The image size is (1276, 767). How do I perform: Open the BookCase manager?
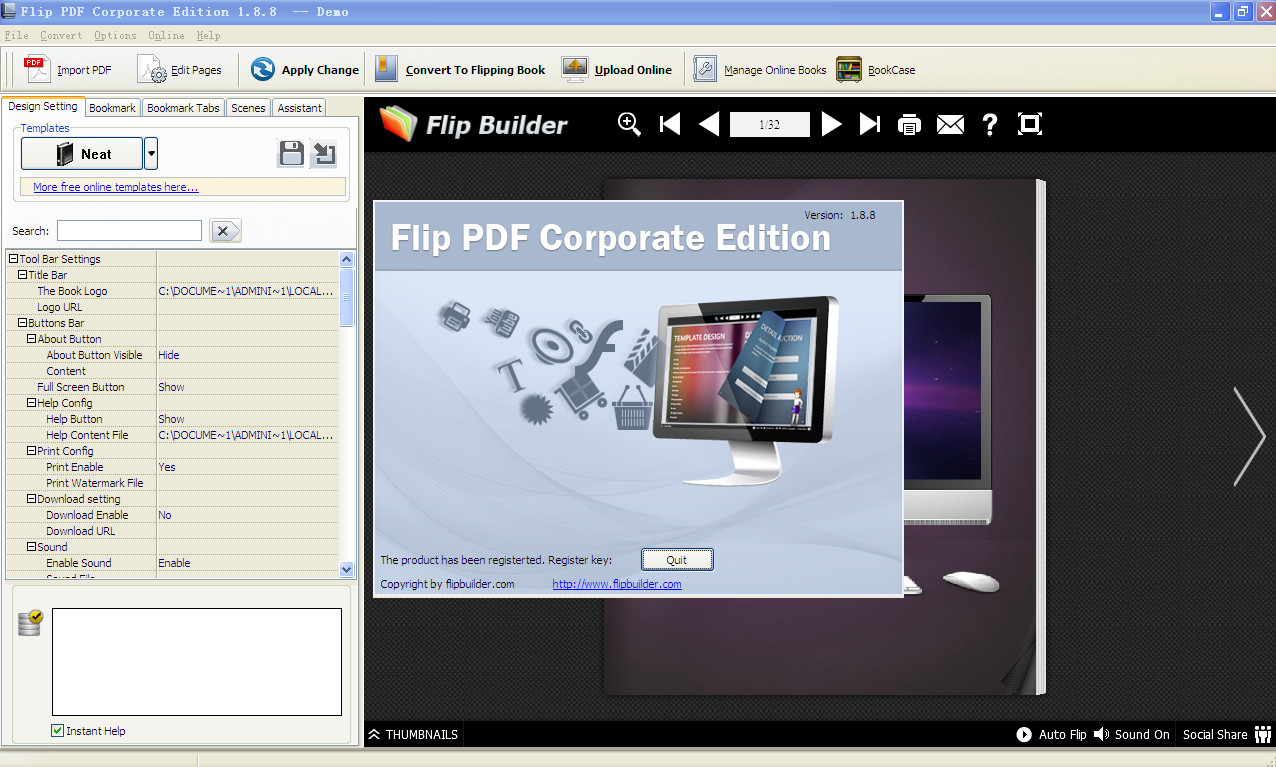coord(848,69)
